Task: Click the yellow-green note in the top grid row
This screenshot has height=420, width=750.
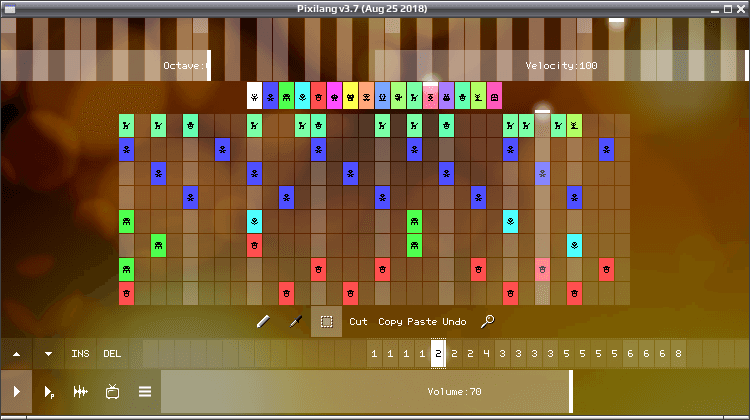Action: click(x=574, y=126)
